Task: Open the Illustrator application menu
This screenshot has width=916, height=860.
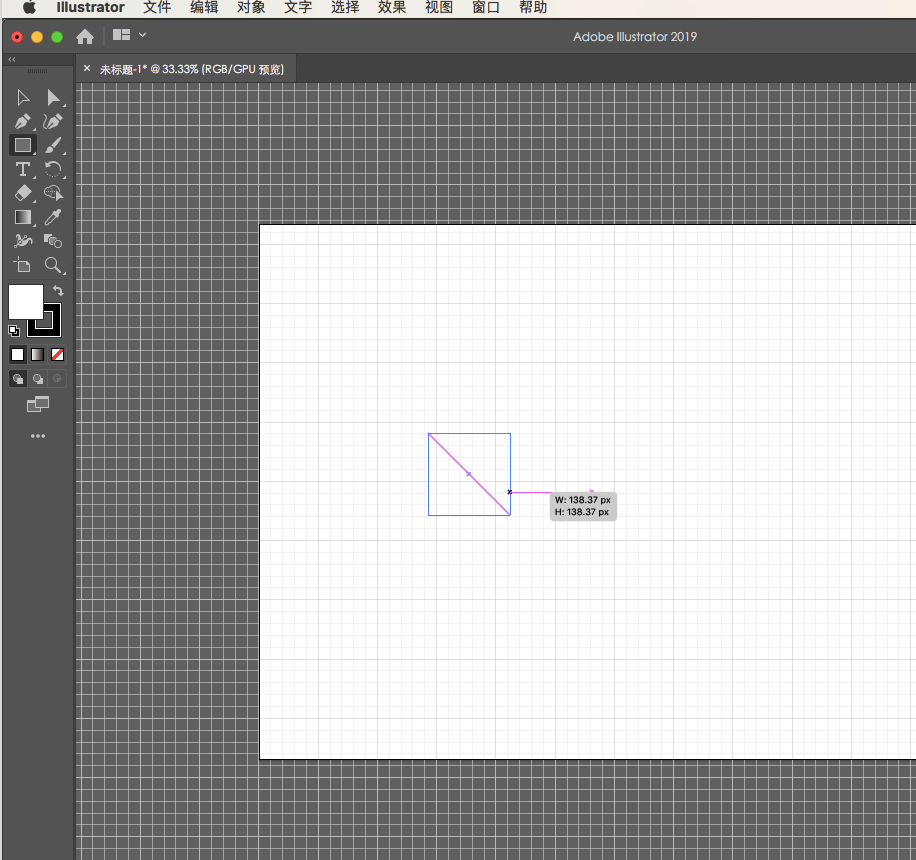Action: tap(91, 8)
